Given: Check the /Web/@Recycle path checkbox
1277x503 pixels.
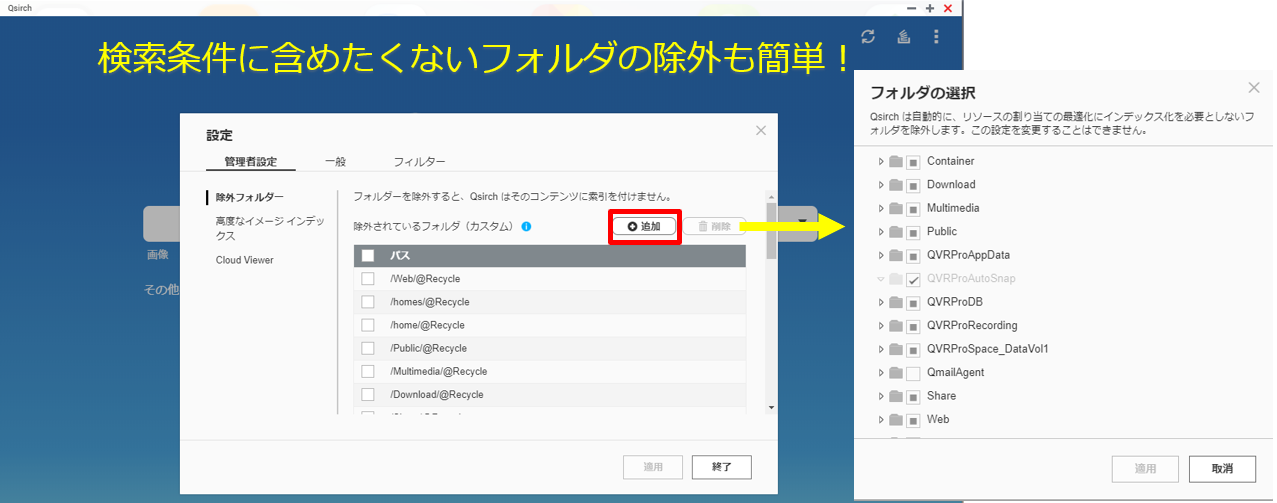Looking at the screenshot, I should 368,279.
